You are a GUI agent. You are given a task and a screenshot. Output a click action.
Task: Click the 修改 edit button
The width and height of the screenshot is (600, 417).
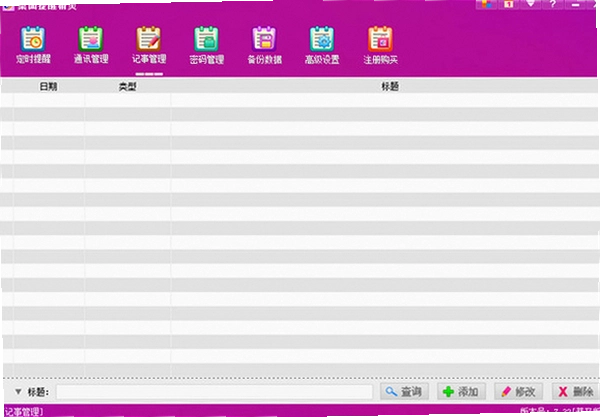click(x=518, y=391)
